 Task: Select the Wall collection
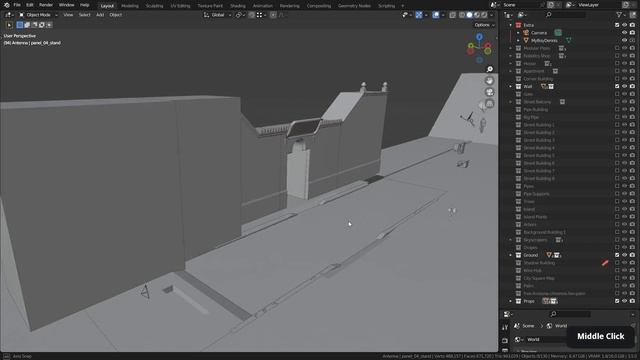pos(528,87)
